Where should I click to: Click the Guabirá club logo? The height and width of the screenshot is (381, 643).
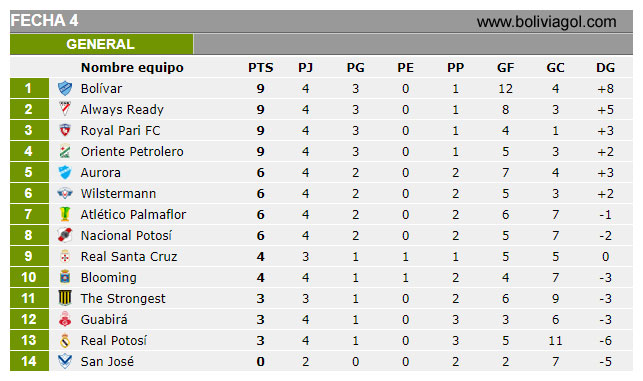pos(65,319)
